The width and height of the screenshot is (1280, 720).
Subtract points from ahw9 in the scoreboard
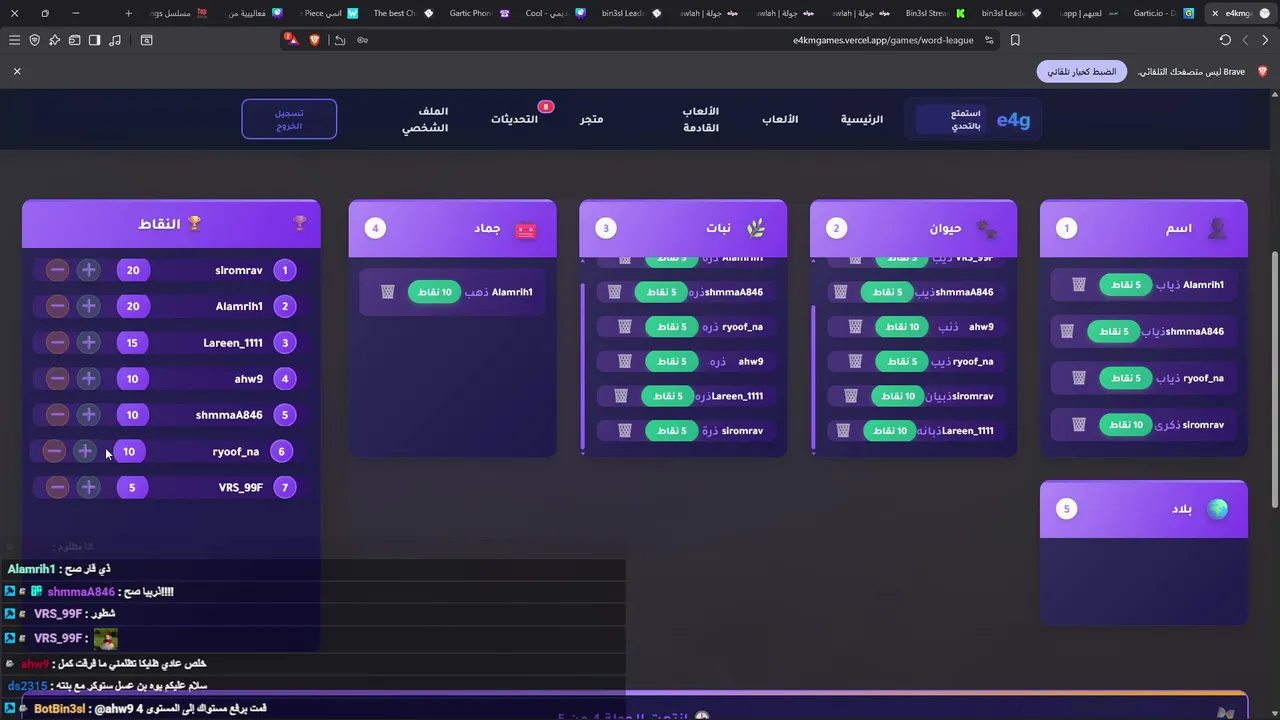(x=57, y=379)
